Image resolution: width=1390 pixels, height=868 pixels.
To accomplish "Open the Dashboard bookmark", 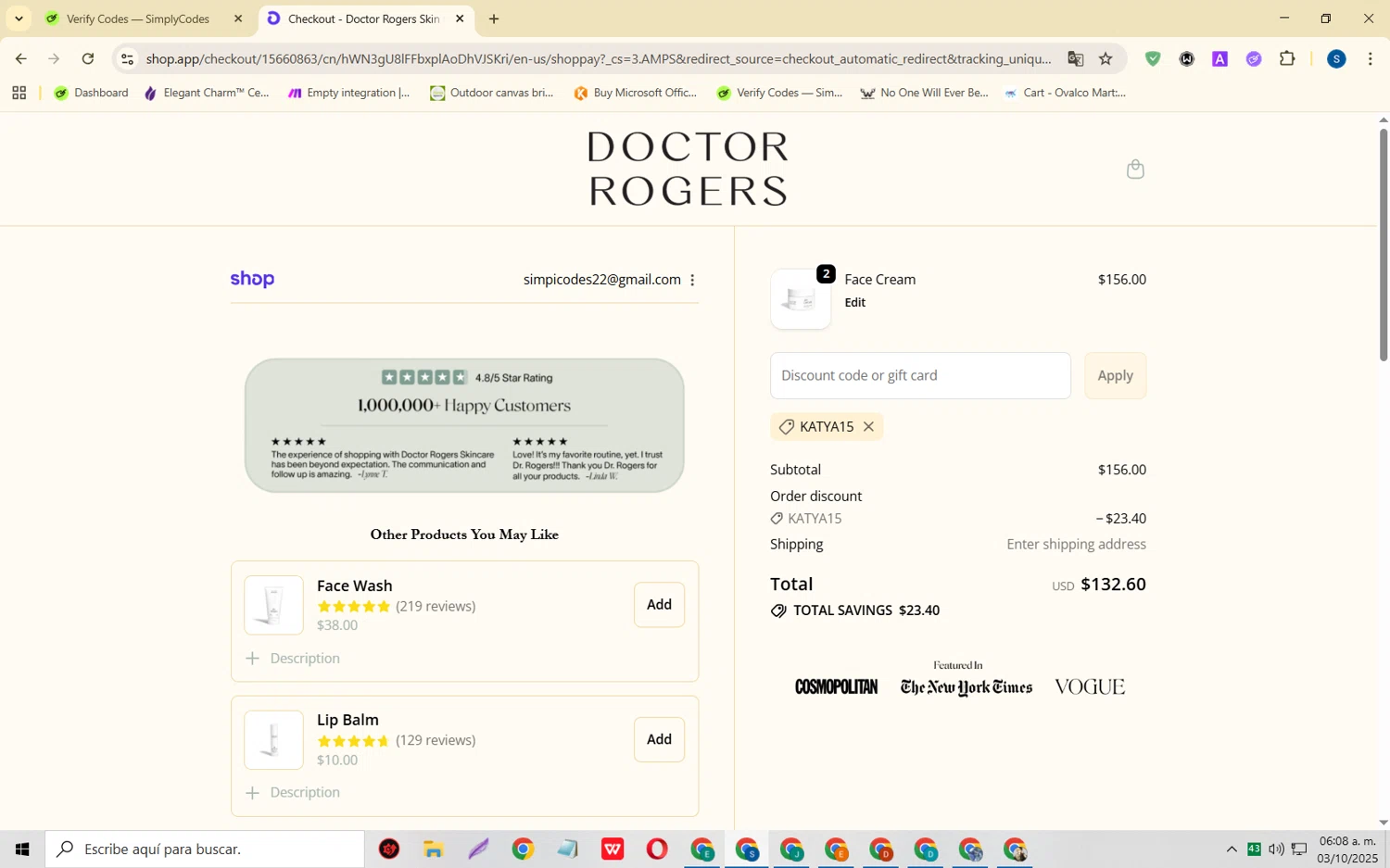I will click(x=91, y=93).
